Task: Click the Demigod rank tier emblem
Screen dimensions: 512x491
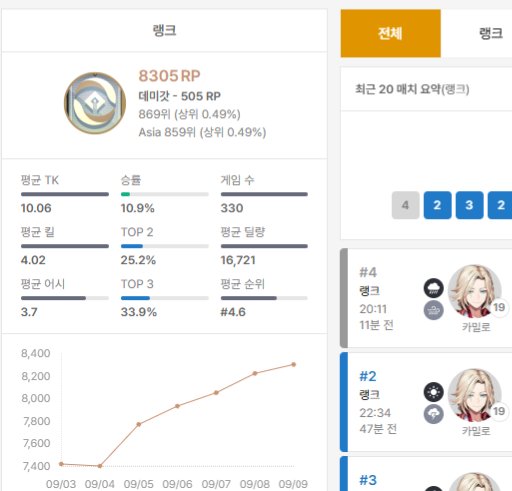Action: (95, 103)
